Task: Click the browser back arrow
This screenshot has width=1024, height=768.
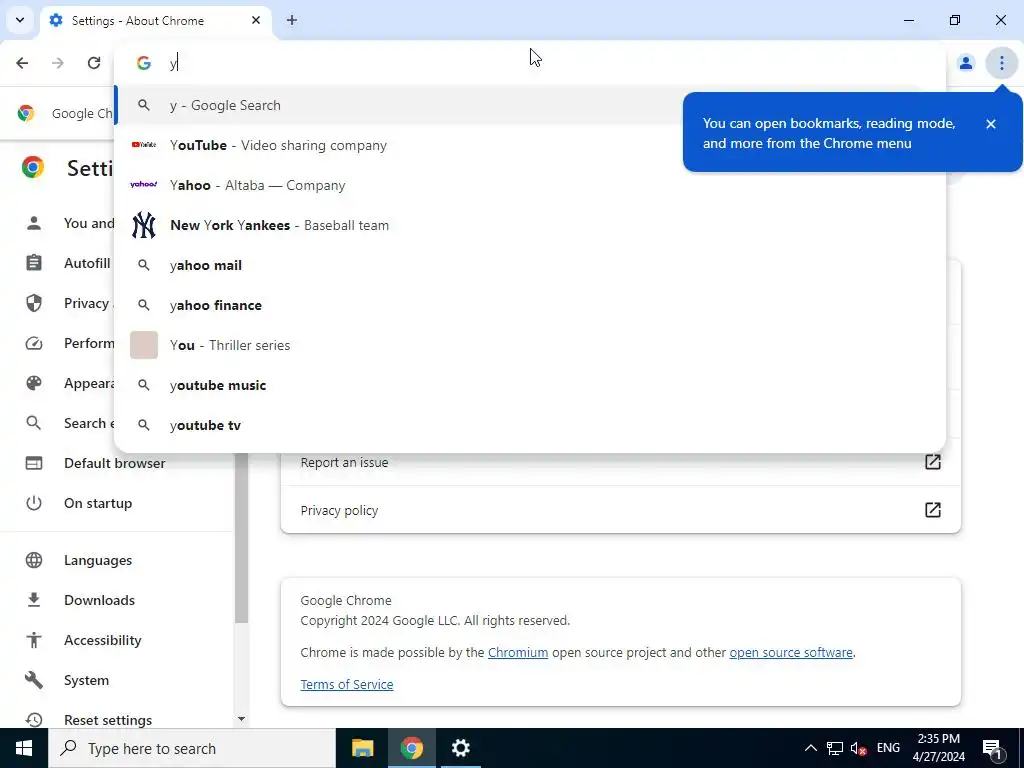Action: (22, 63)
